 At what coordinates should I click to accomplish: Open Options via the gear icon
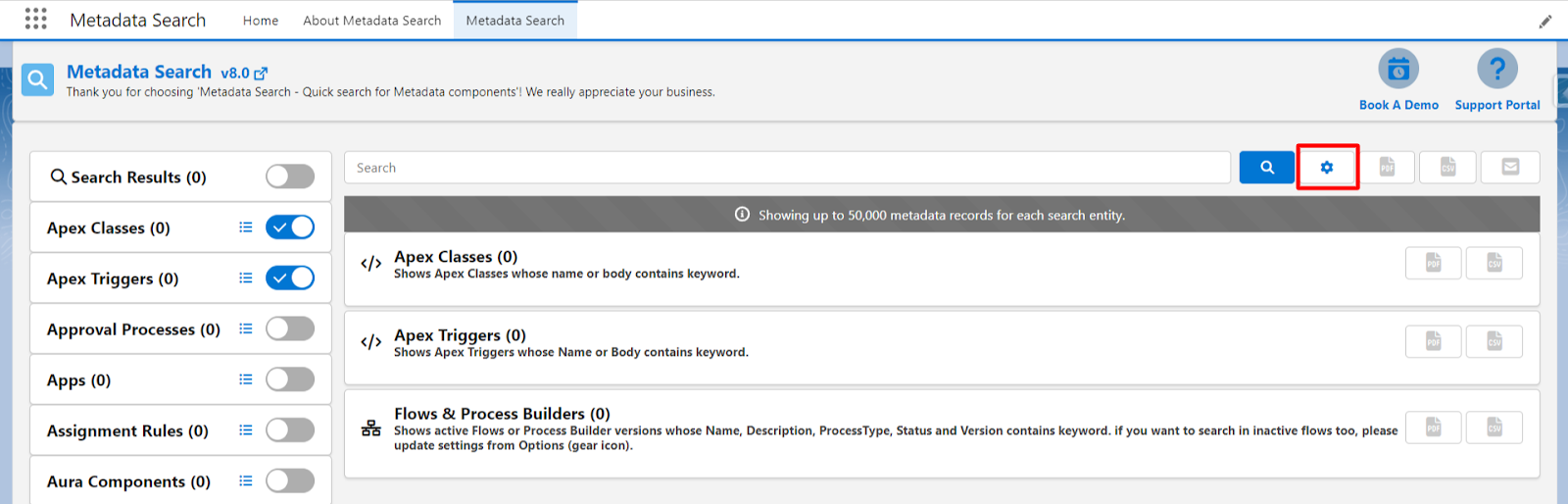[x=1327, y=168]
